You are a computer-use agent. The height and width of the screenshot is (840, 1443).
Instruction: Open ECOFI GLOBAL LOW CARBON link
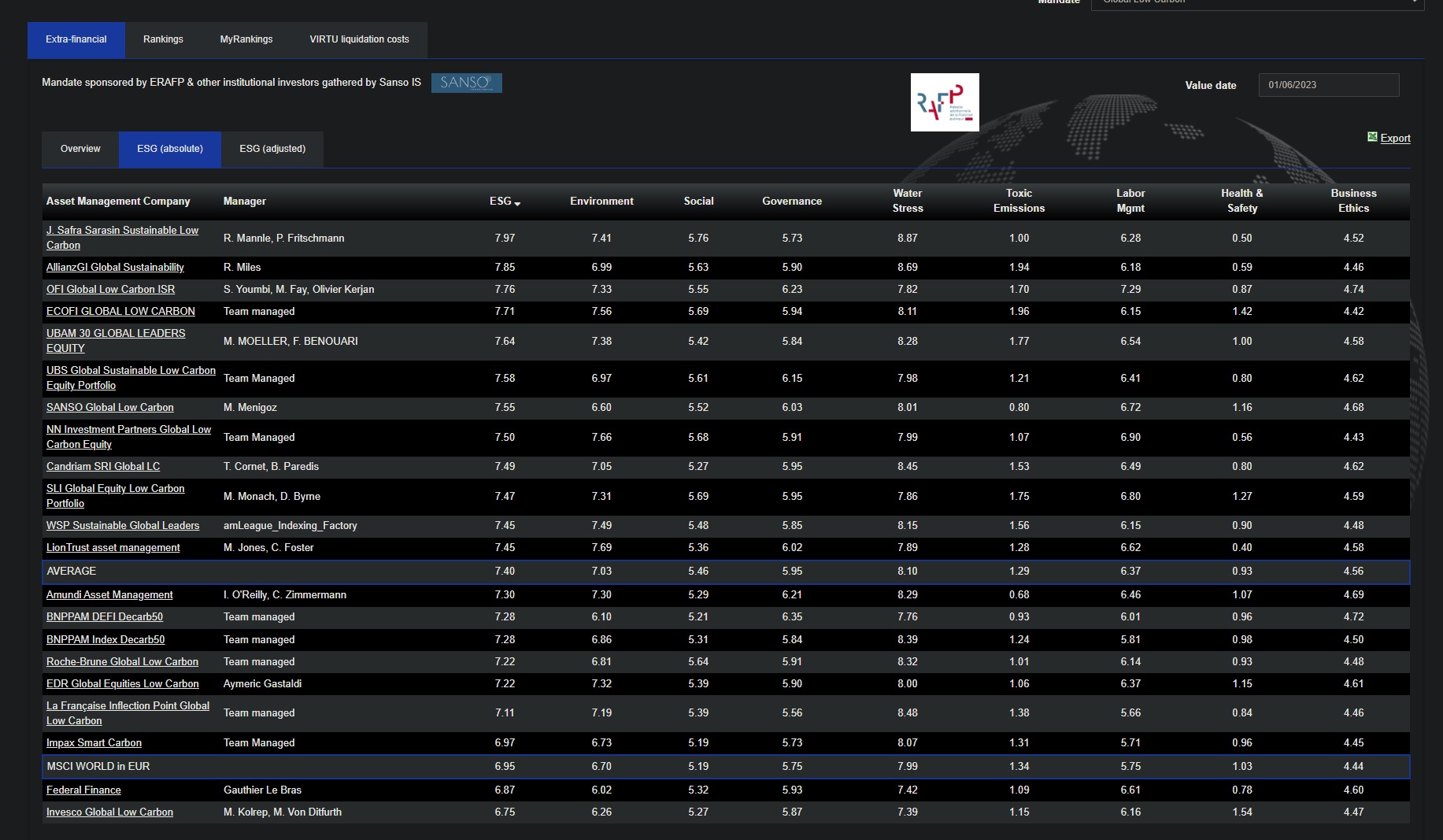[120, 312]
